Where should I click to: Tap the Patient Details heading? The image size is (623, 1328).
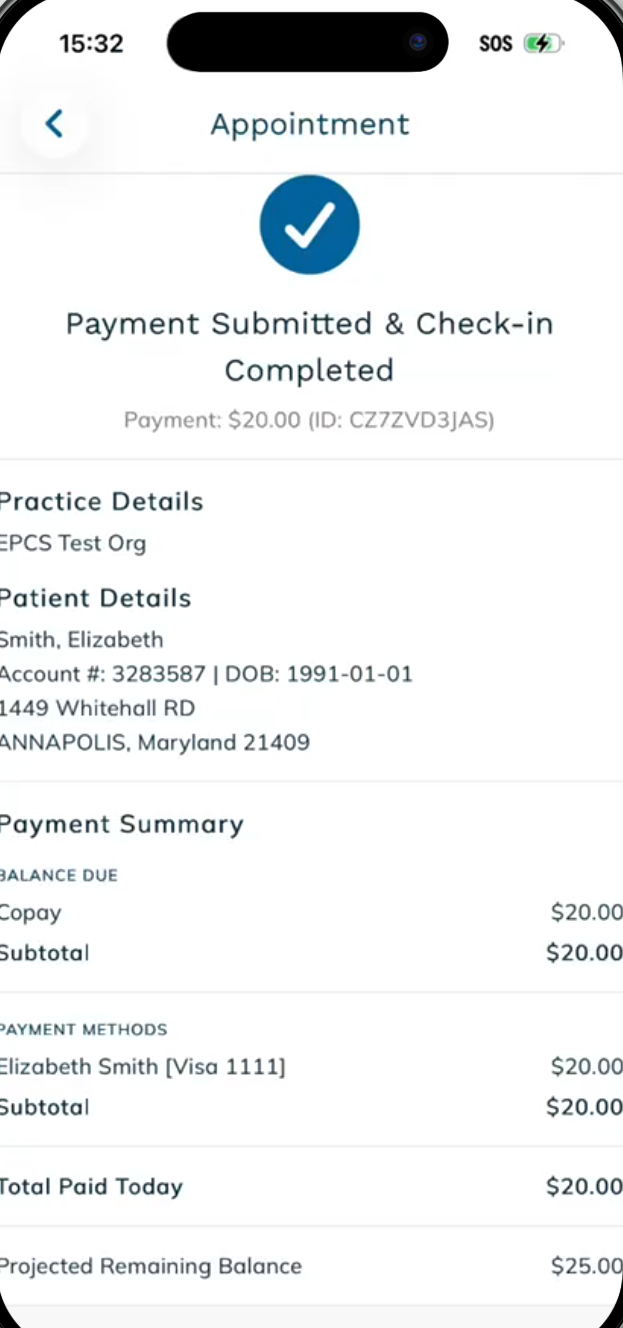point(95,598)
